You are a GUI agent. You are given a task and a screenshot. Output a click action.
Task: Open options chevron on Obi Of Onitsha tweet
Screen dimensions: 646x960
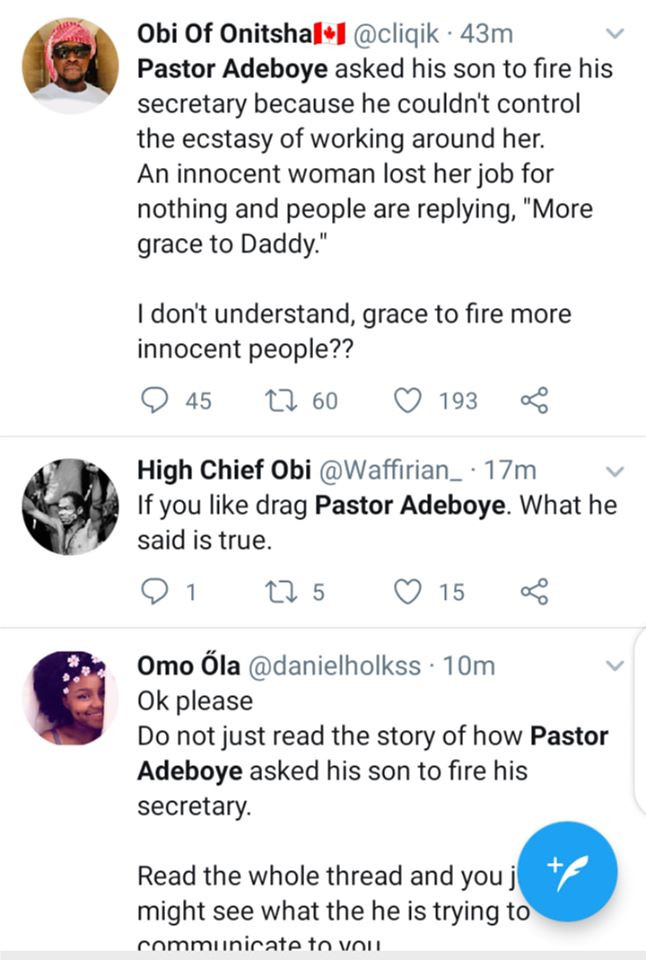coord(614,34)
